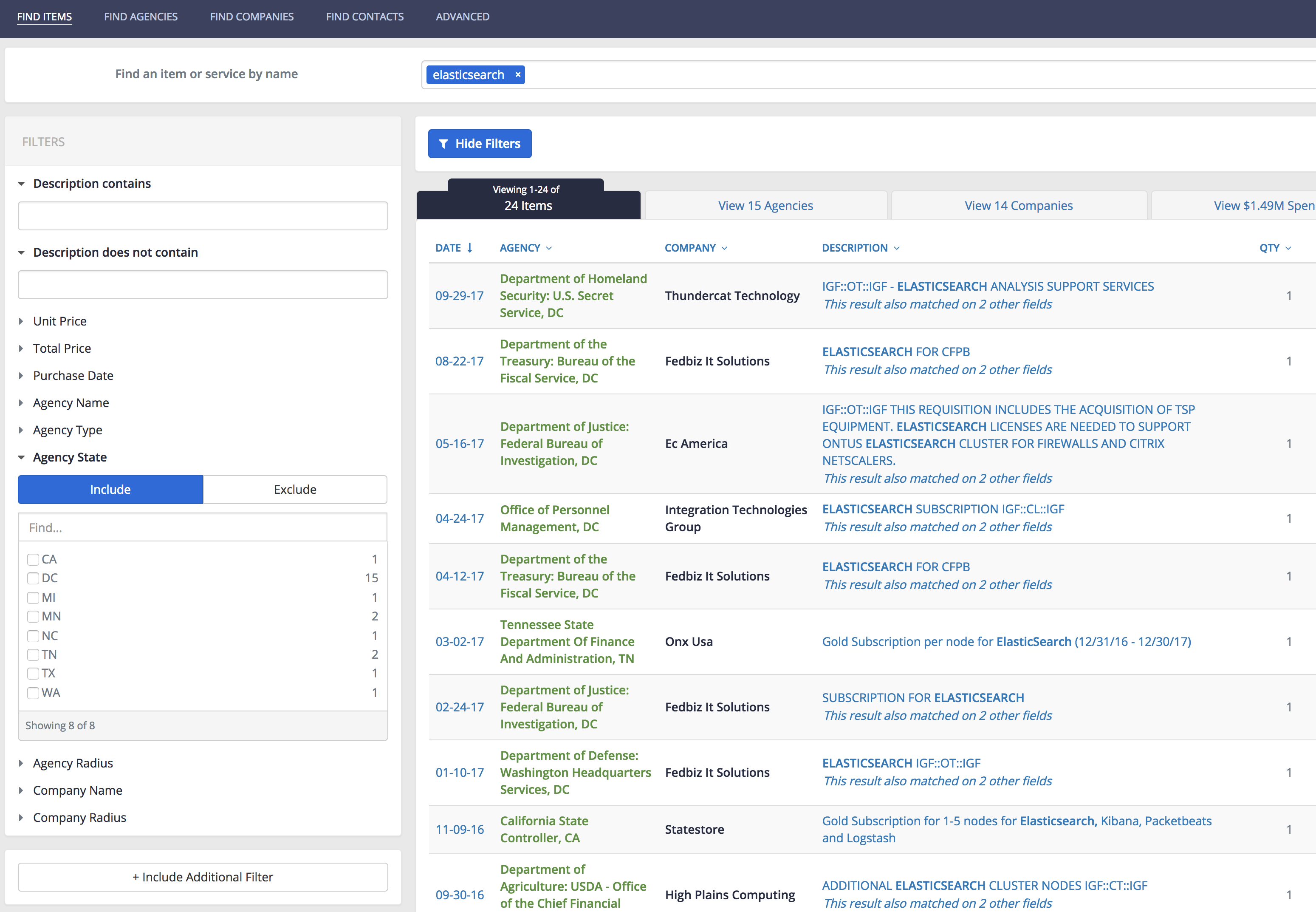The image size is (1316, 912).
Task: Check the DC state checkbox
Action: point(33,578)
